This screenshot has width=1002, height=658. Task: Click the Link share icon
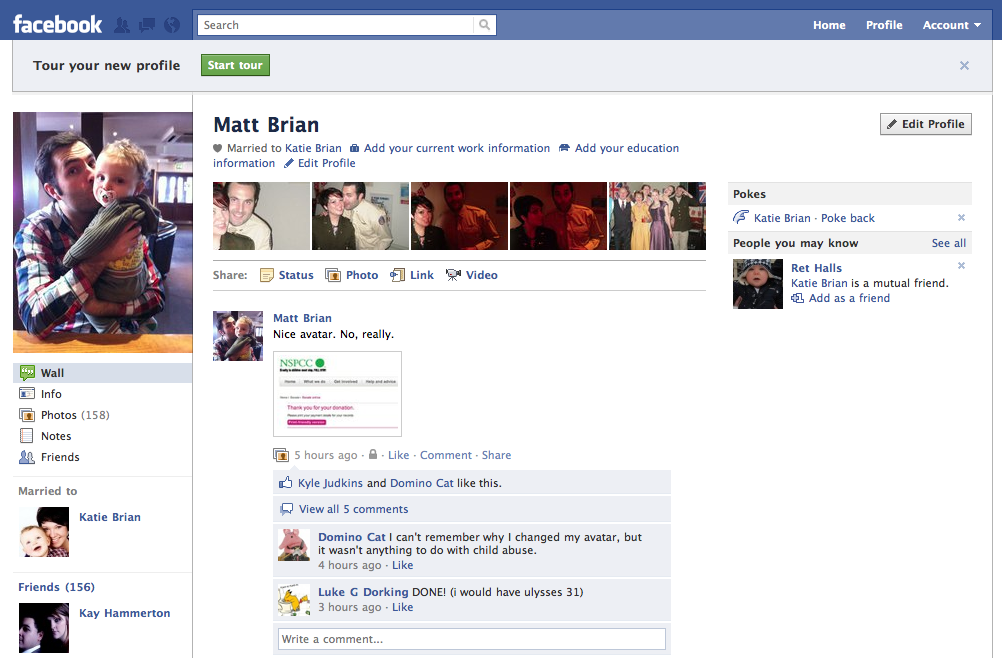(x=397, y=275)
